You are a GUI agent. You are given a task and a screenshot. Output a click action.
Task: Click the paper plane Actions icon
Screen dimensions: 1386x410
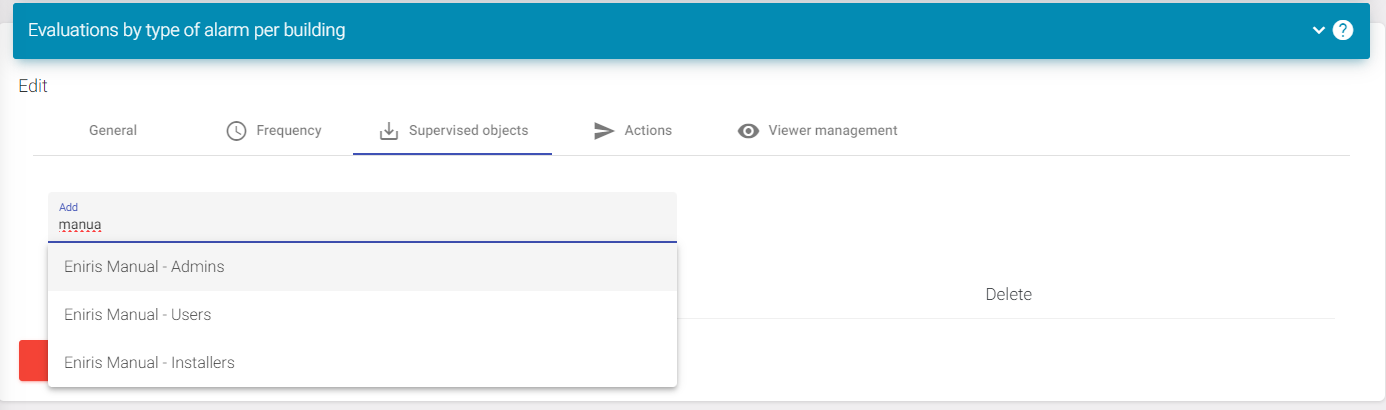point(604,131)
